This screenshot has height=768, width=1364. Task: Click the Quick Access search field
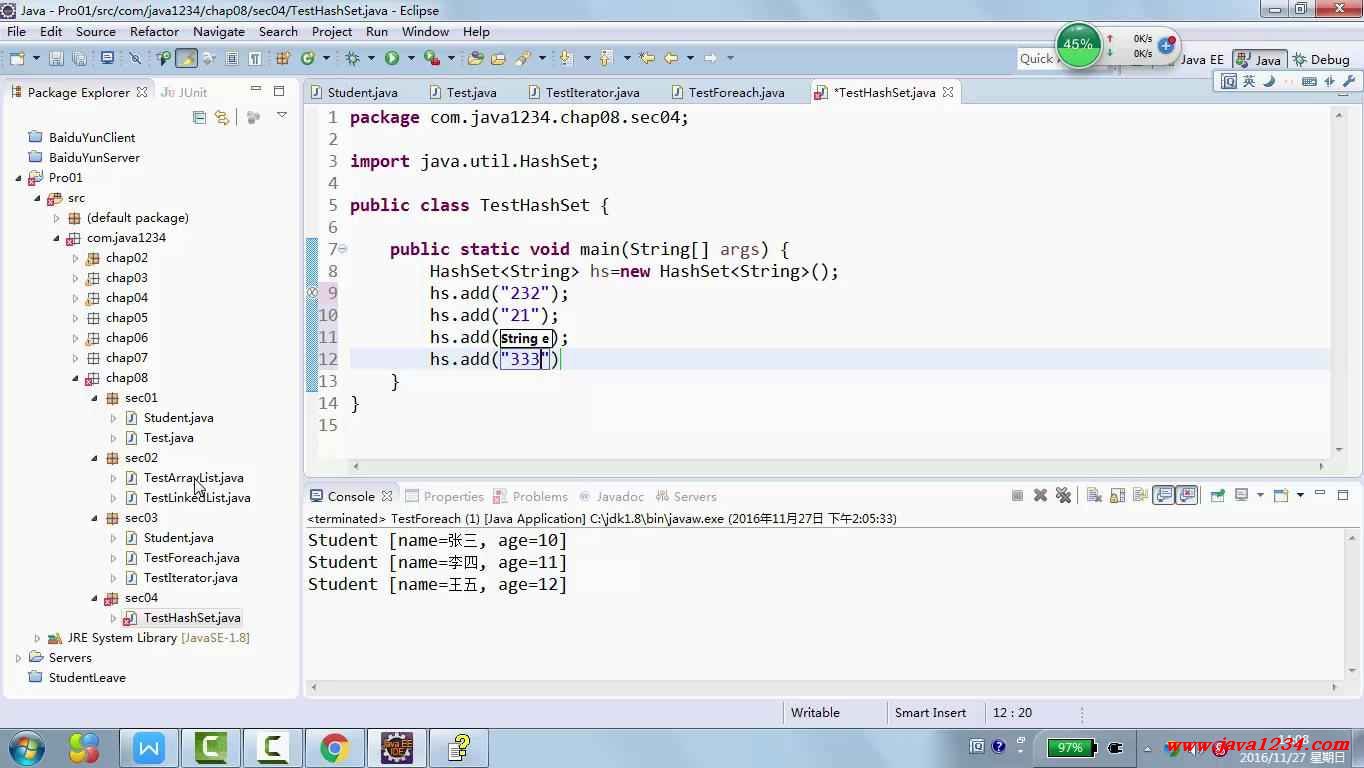pos(1037,59)
